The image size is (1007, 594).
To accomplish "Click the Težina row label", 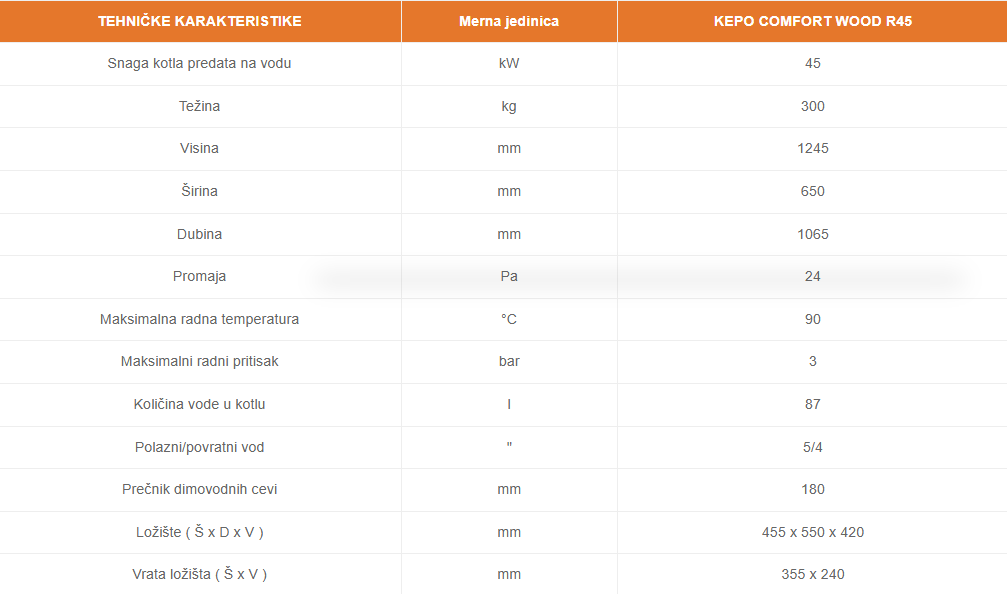I will point(200,106).
